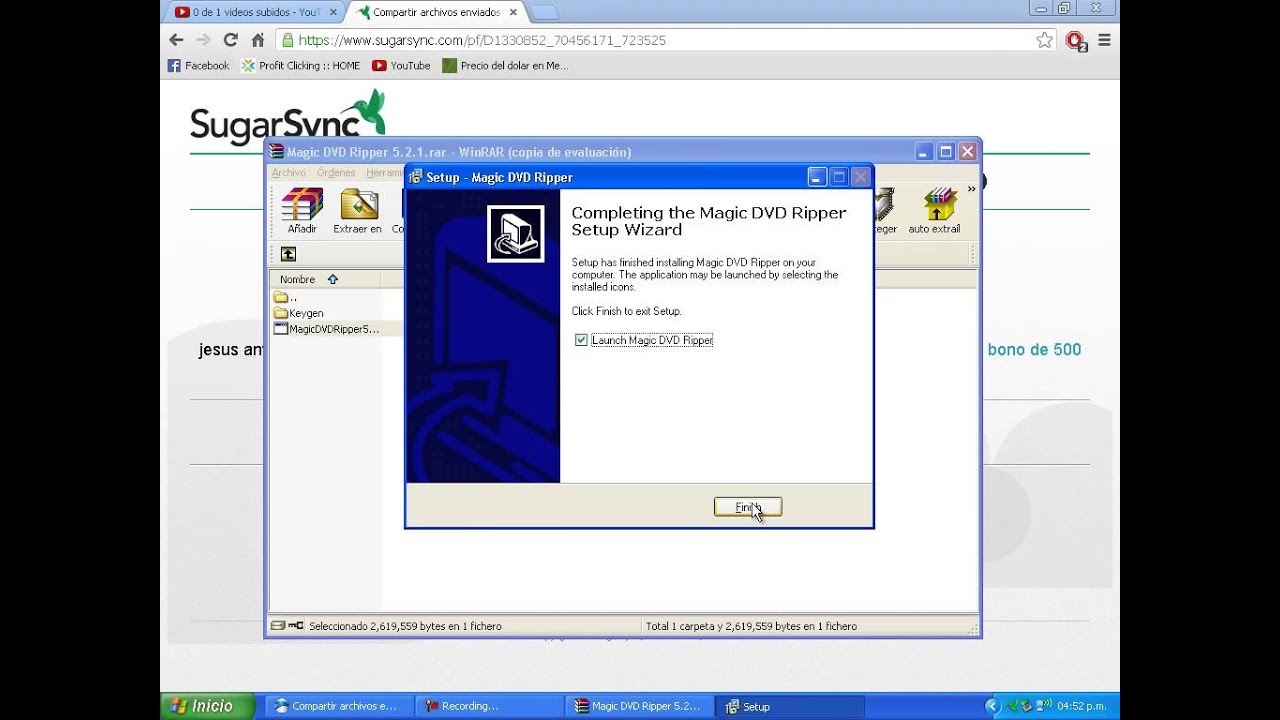Open a new Chrome tab
The width and height of the screenshot is (1280, 720).
543,12
